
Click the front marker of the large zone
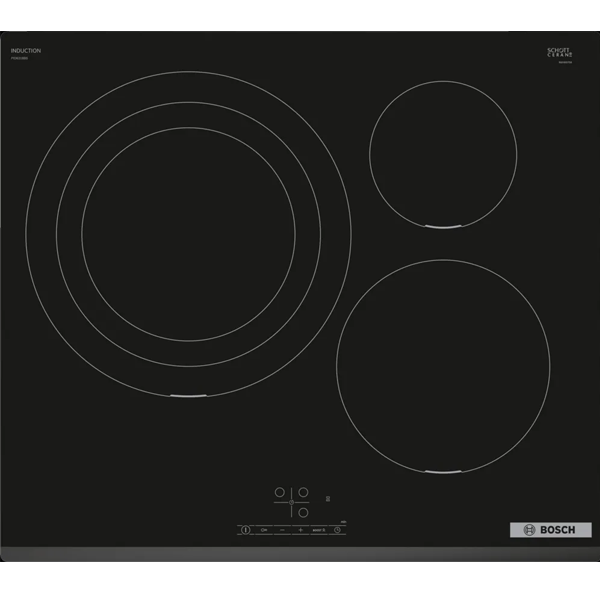point(188,397)
